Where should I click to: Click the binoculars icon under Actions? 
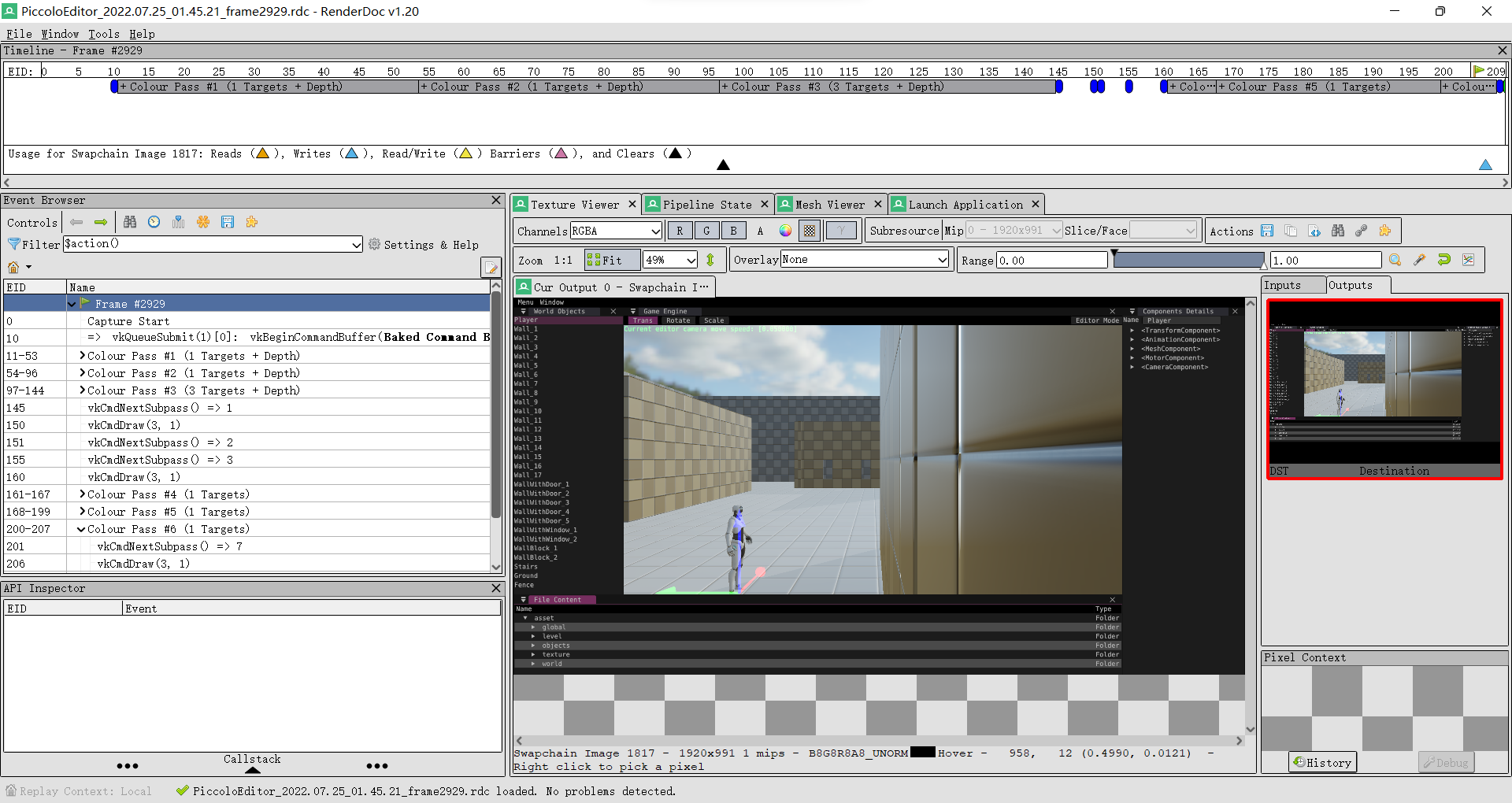pyautogui.click(x=1338, y=231)
